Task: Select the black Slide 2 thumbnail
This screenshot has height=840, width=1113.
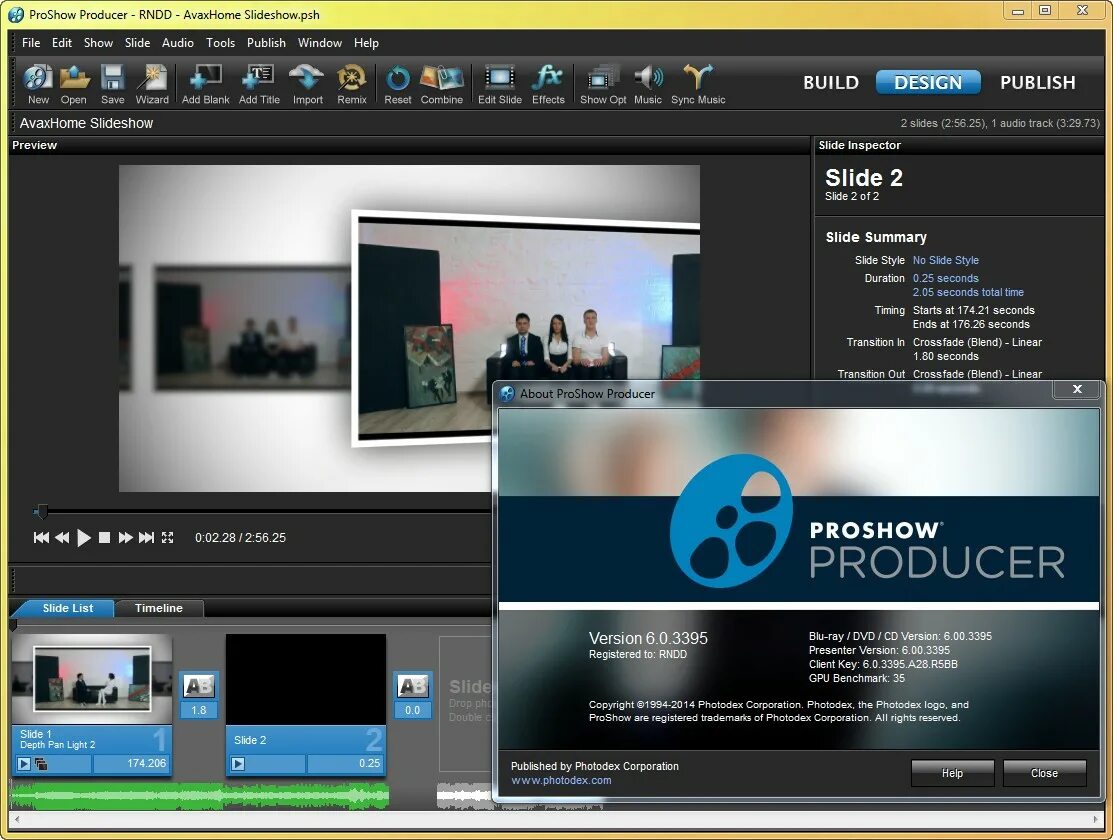Action: (306, 680)
